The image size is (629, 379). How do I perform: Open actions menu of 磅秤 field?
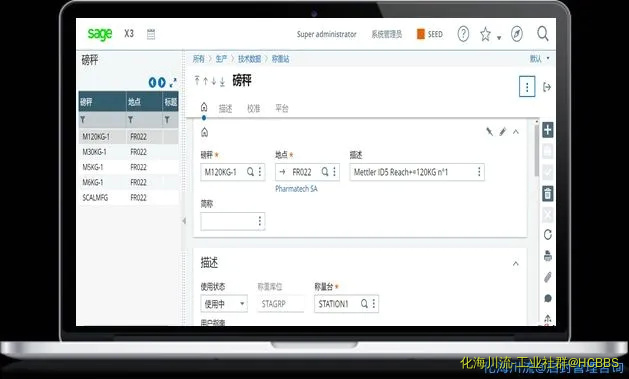(x=260, y=172)
